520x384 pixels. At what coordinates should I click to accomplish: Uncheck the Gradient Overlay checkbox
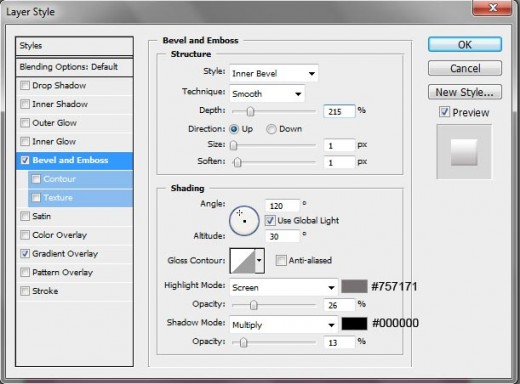(x=25, y=254)
